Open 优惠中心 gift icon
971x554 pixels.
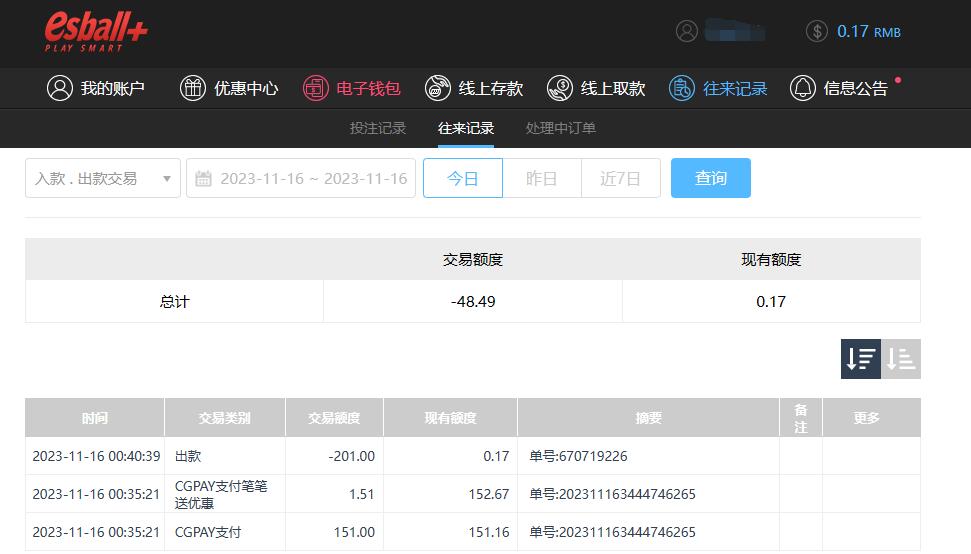pos(192,88)
